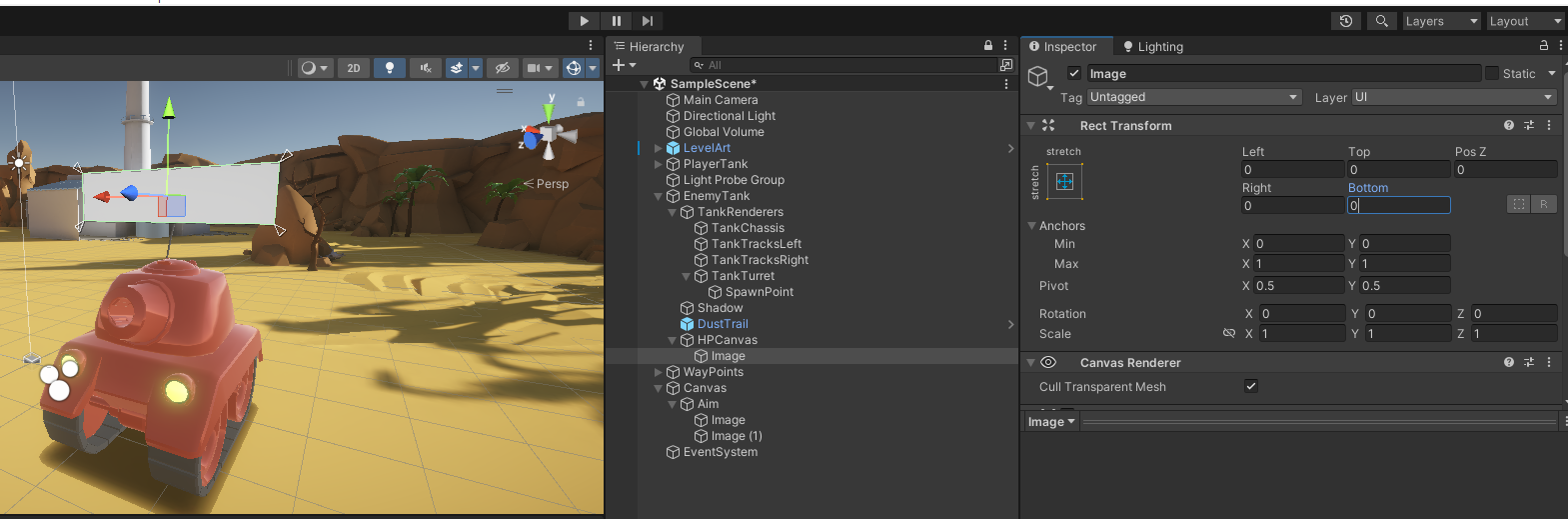Toggle 2D view in the Scene toolbar
1568x519 pixels.
(354, 68)
